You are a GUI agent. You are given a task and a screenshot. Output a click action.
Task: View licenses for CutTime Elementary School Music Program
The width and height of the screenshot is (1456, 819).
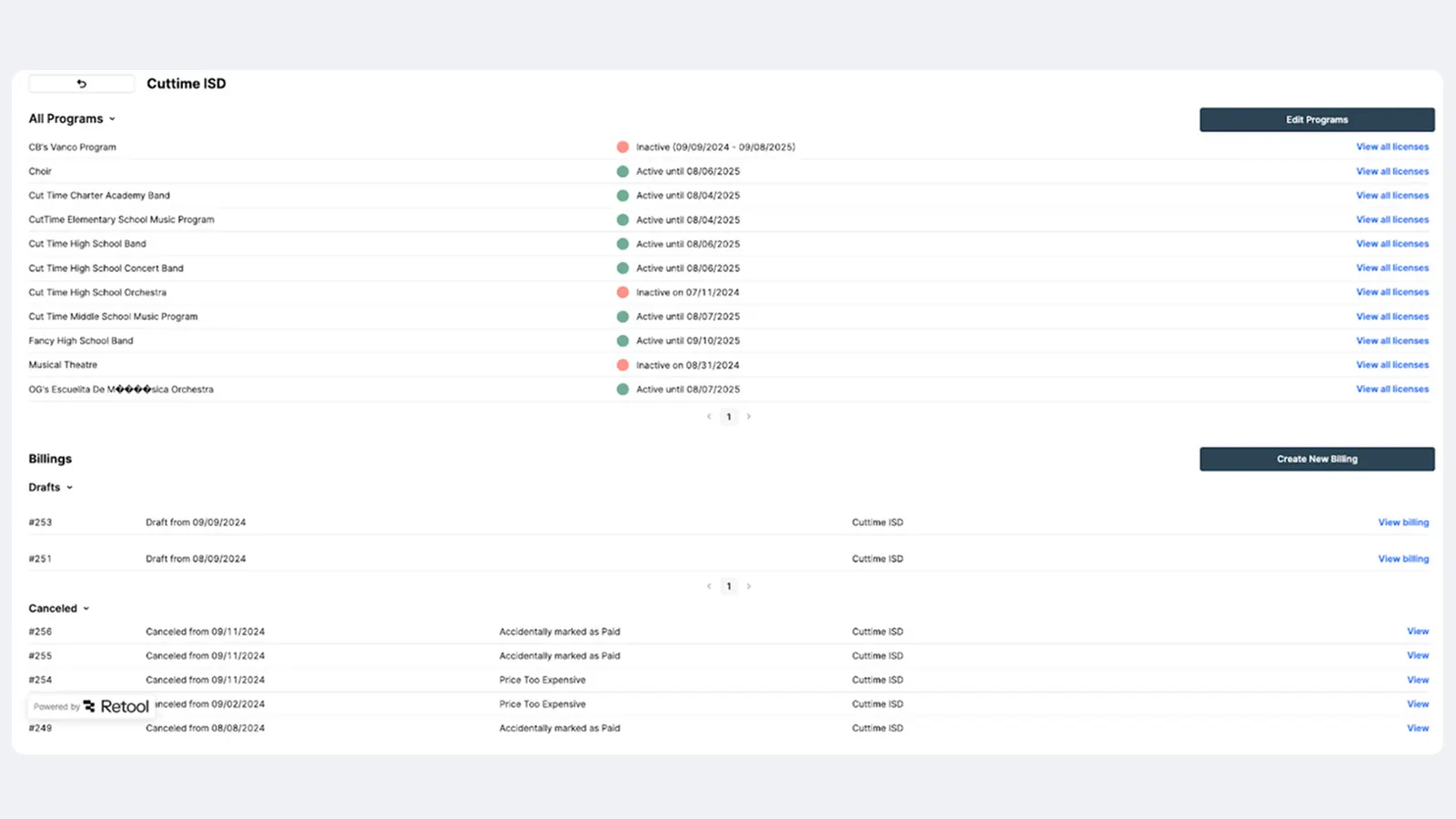[1392, 219]
